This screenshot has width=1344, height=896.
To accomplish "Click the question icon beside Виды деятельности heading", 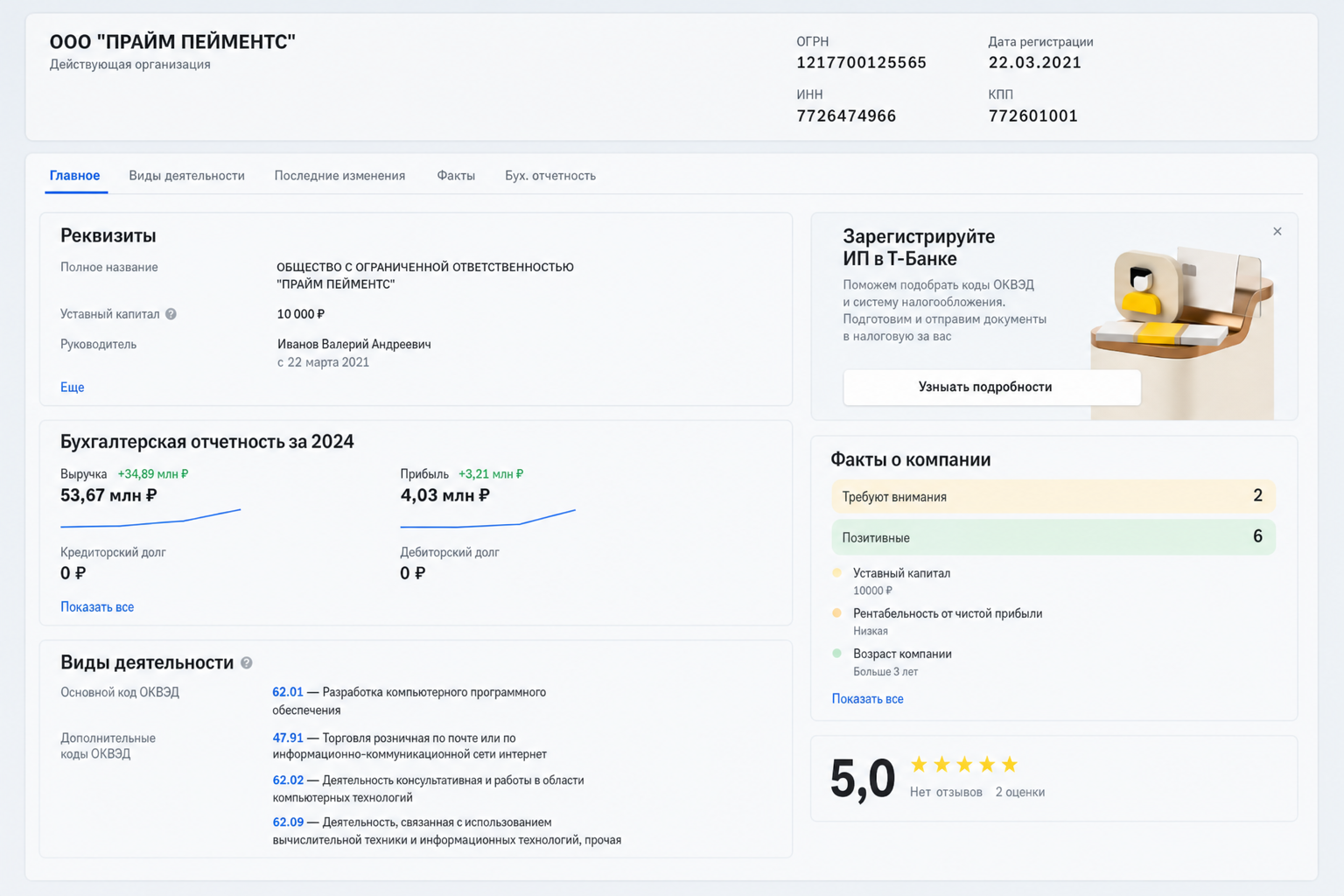I will (x=247, y=663).
